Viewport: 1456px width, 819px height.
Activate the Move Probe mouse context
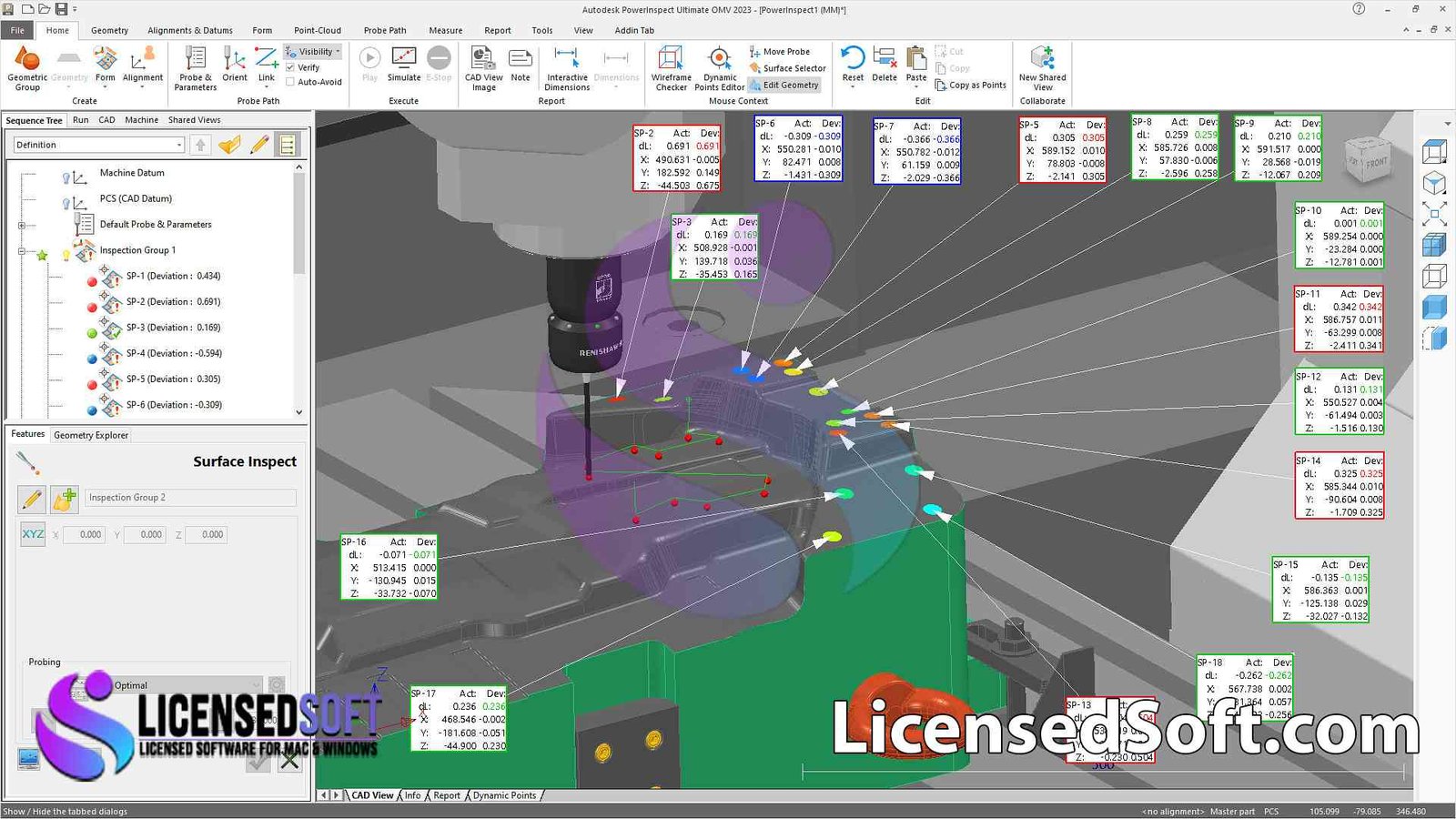tap(780, 52)
